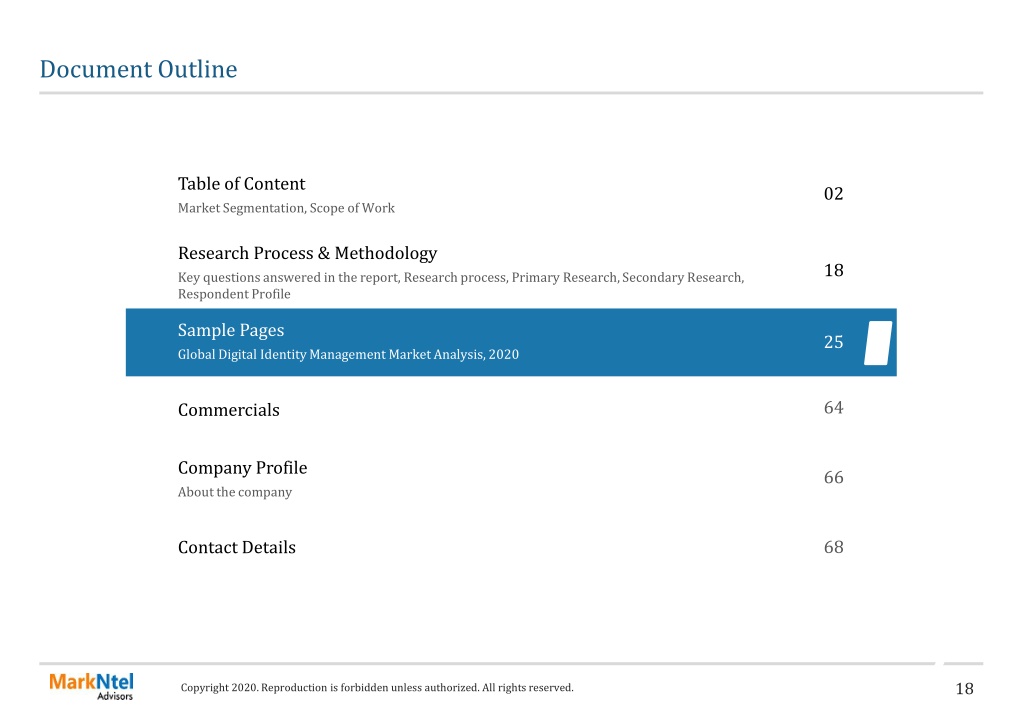1023x708 pixels.
Task: Click page number 25 in blue bar
Action: point(833,342)
